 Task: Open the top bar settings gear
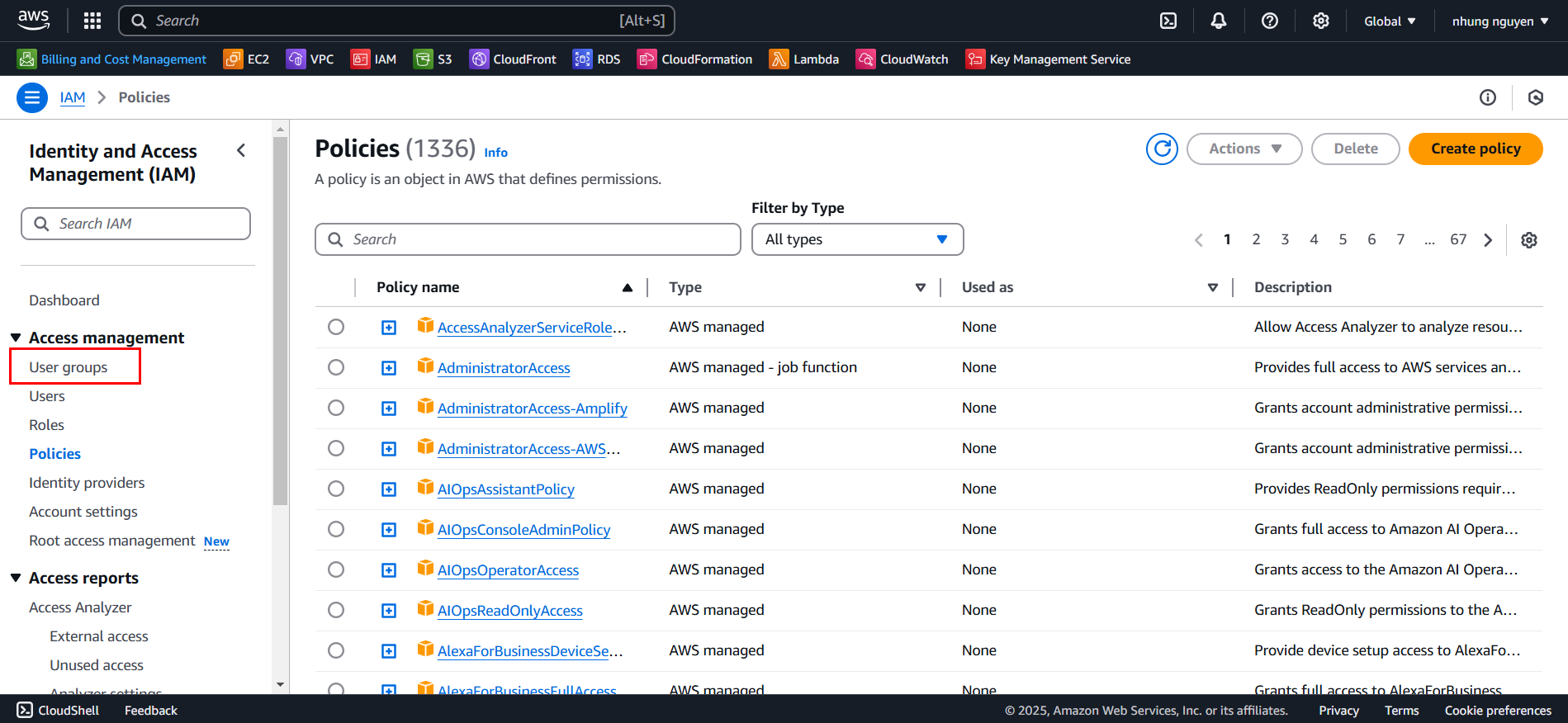1321,21
